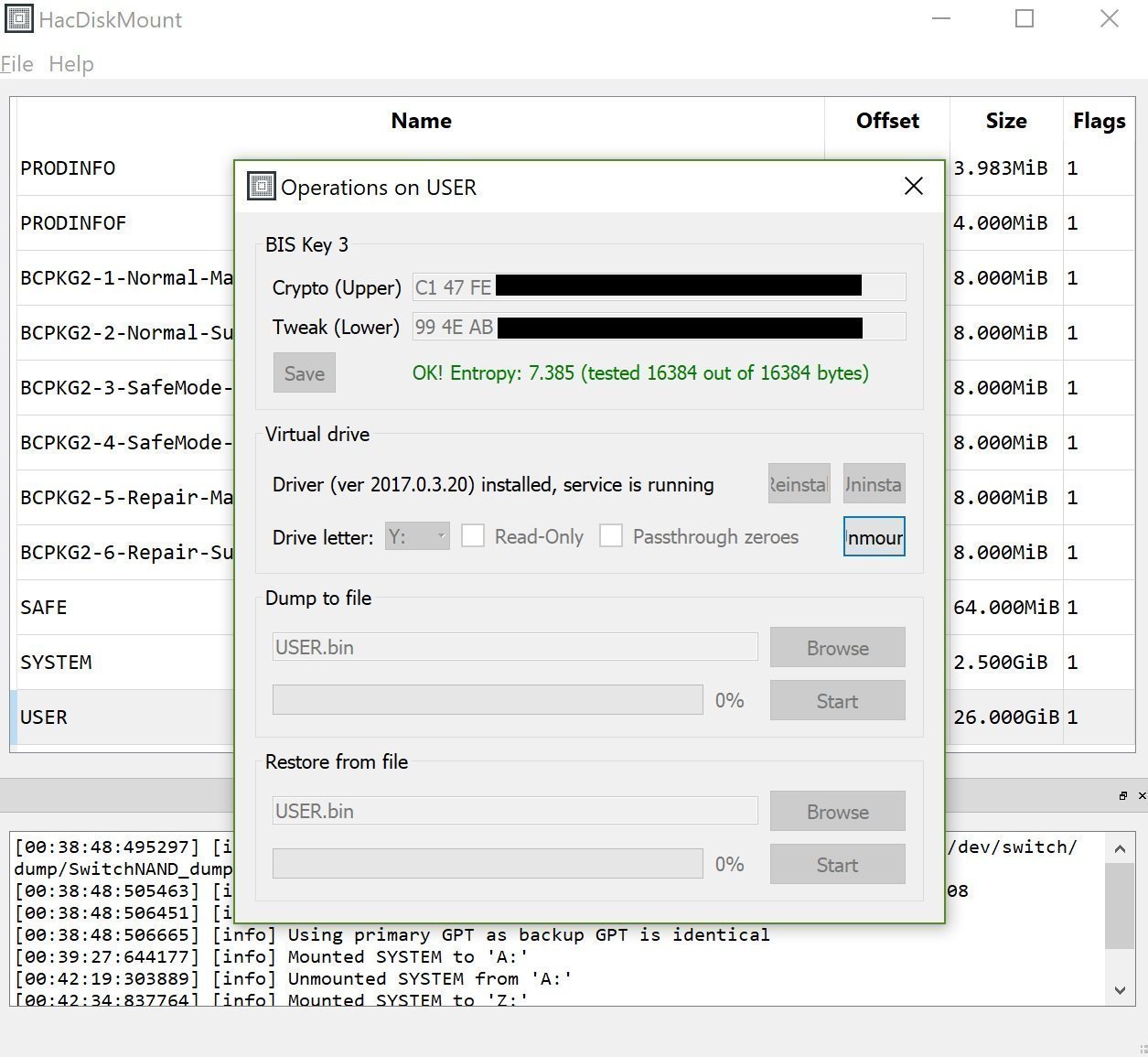
Task: Maximize the HacDiskMount window
Action: click(1025, 18)
